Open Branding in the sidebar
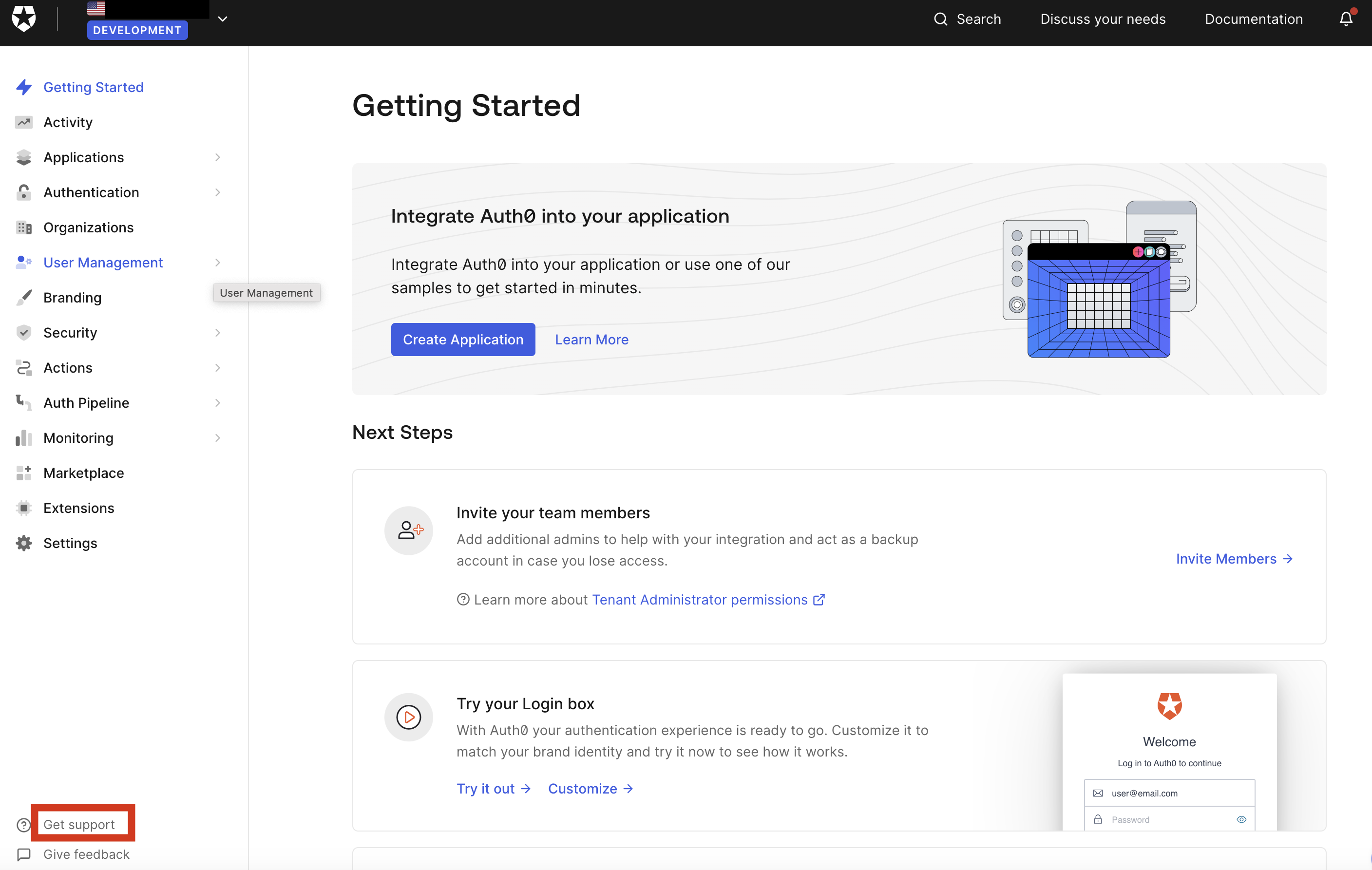Screen dimensions: 1372x870 coord(73,298)
